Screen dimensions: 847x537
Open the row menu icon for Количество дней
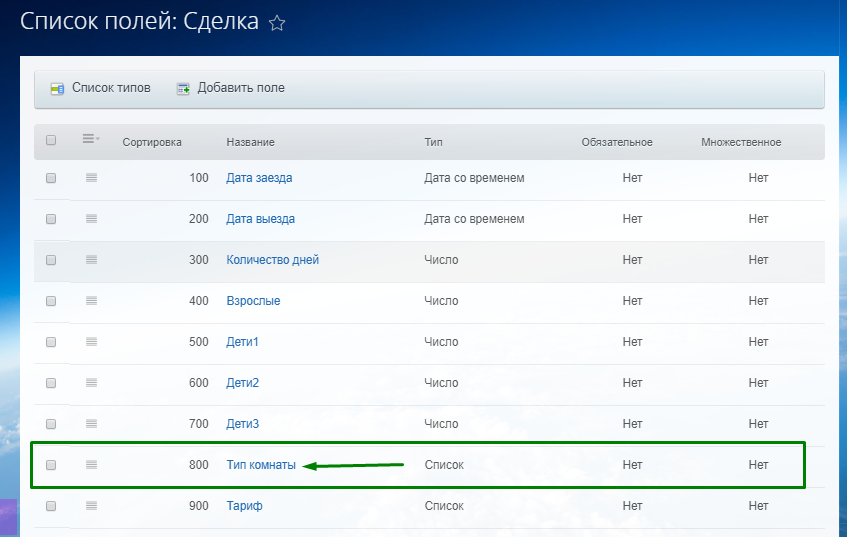[91, 260]
